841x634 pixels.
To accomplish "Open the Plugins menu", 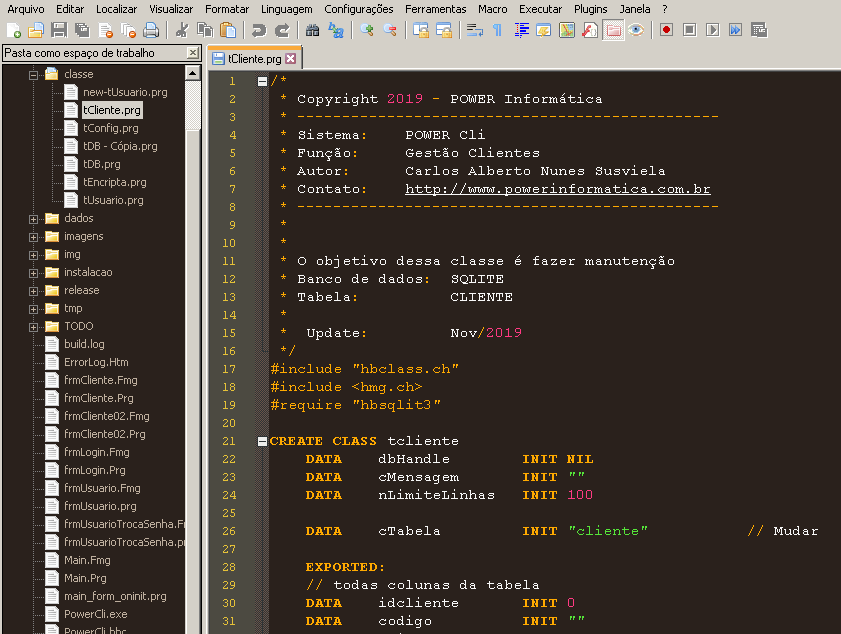I will point(591,9).
